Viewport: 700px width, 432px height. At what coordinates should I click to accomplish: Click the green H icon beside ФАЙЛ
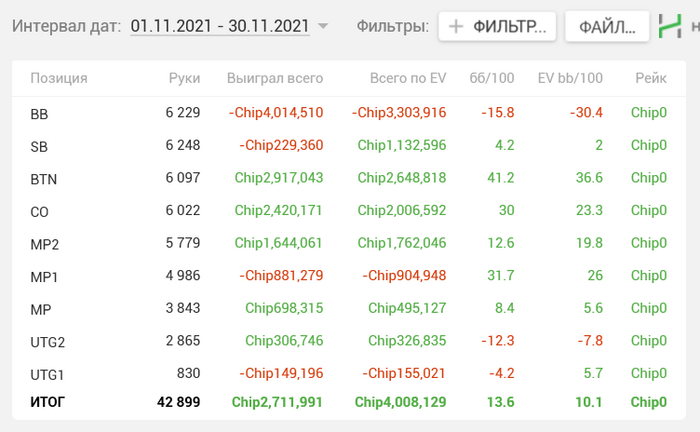click(670, 26)
